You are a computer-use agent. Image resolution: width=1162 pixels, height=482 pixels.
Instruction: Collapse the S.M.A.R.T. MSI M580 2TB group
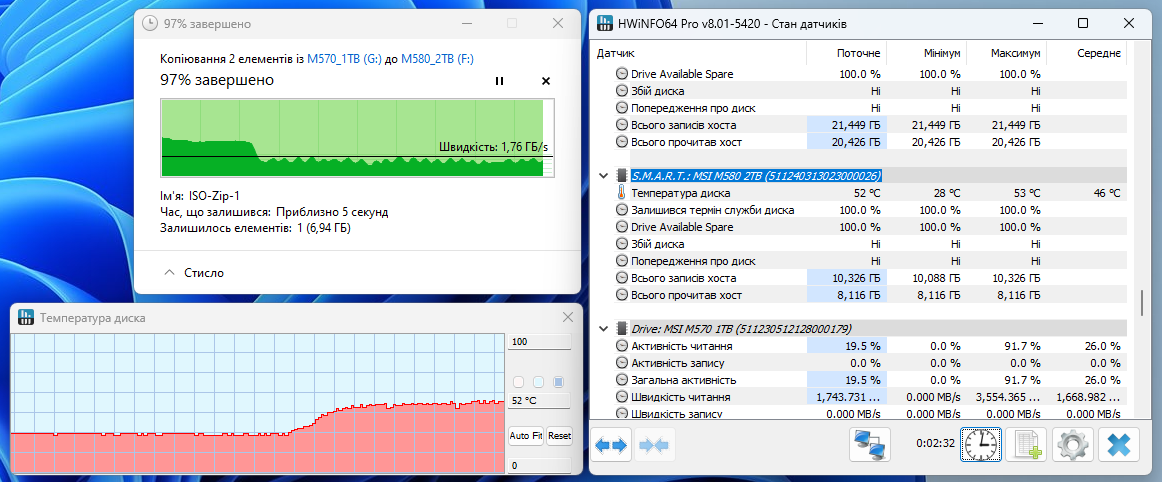(x=602, y=176)
